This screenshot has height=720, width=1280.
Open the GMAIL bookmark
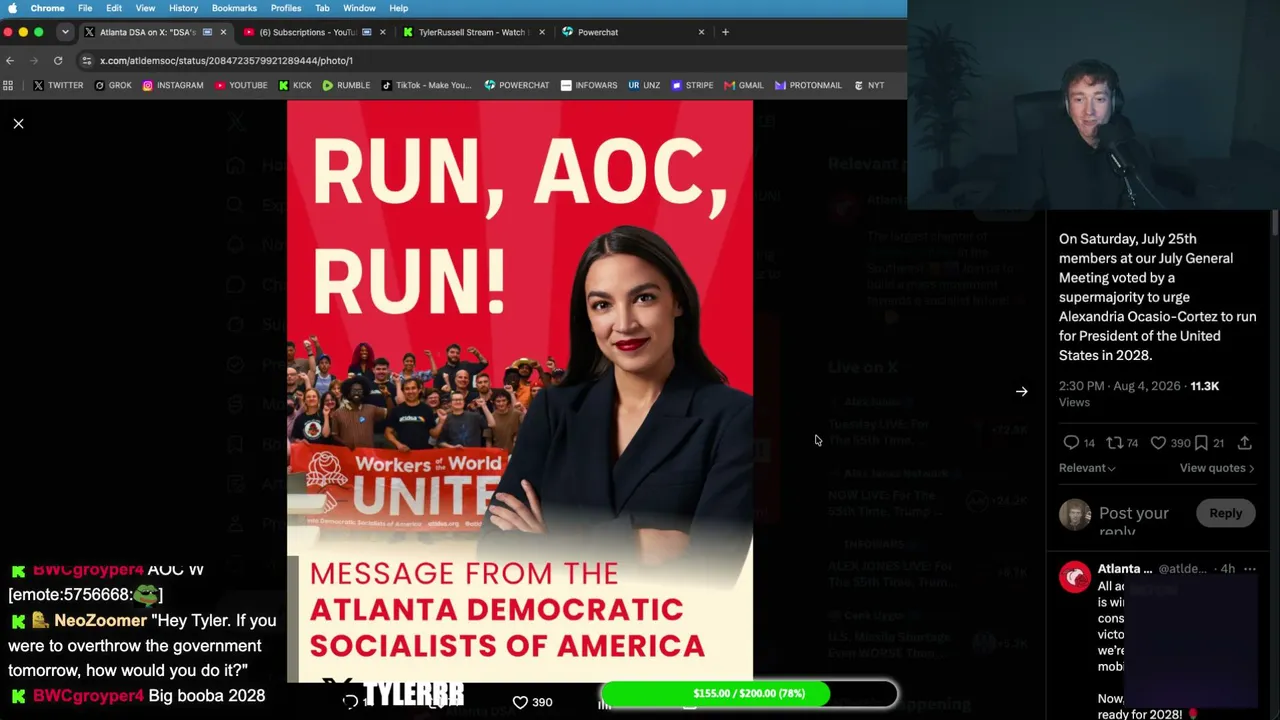744,85
